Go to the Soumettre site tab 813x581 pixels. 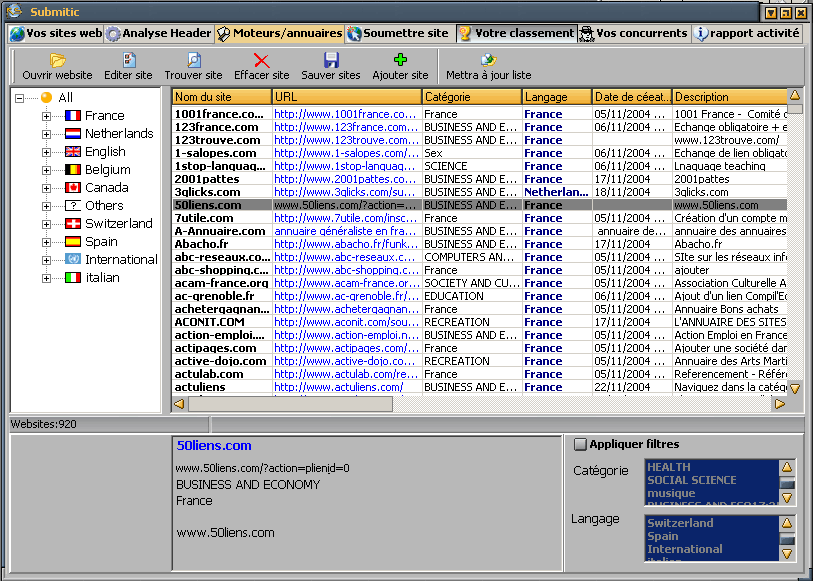click(x=399, y=34)
